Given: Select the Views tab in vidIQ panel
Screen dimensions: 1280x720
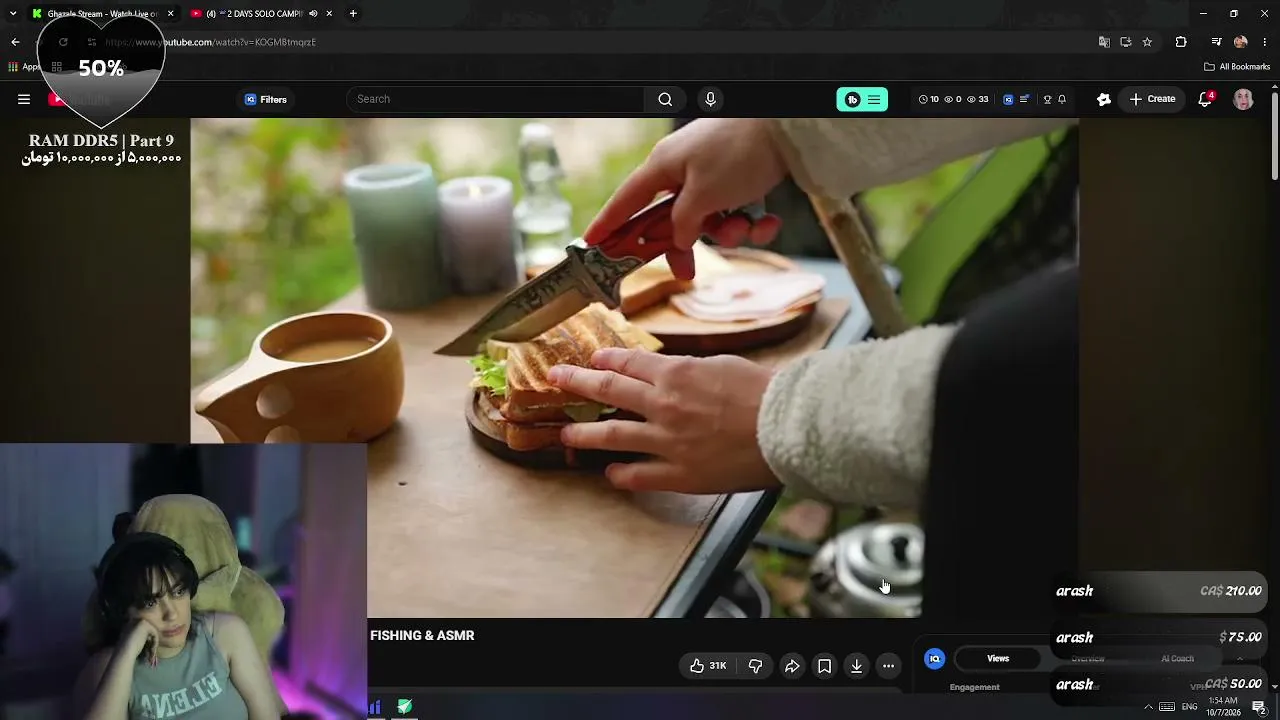Looking at the screenshot, I should pyautogui.click(x=998, y=658).
